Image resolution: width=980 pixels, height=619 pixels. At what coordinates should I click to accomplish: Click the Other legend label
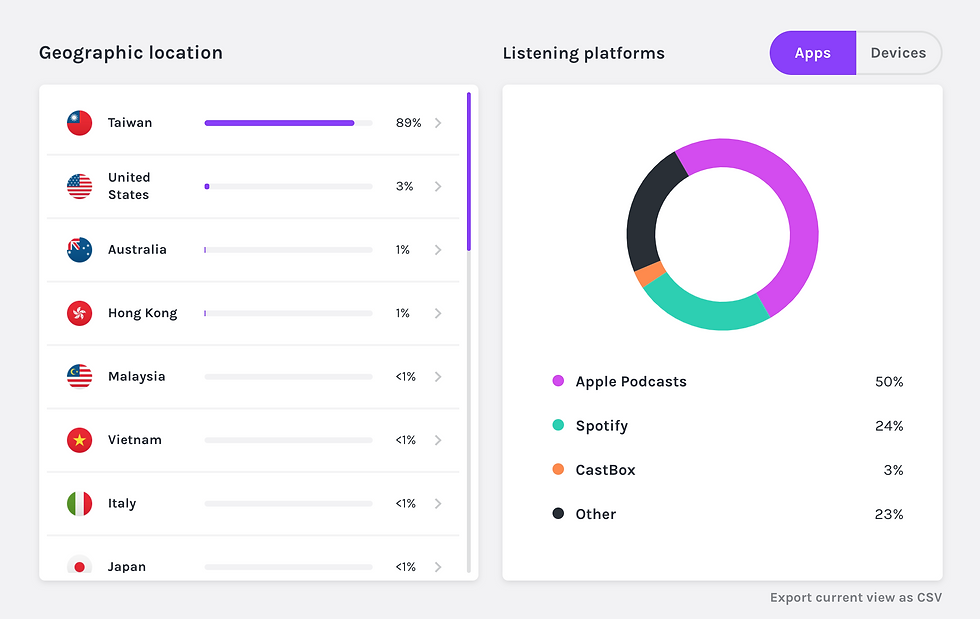596,514
